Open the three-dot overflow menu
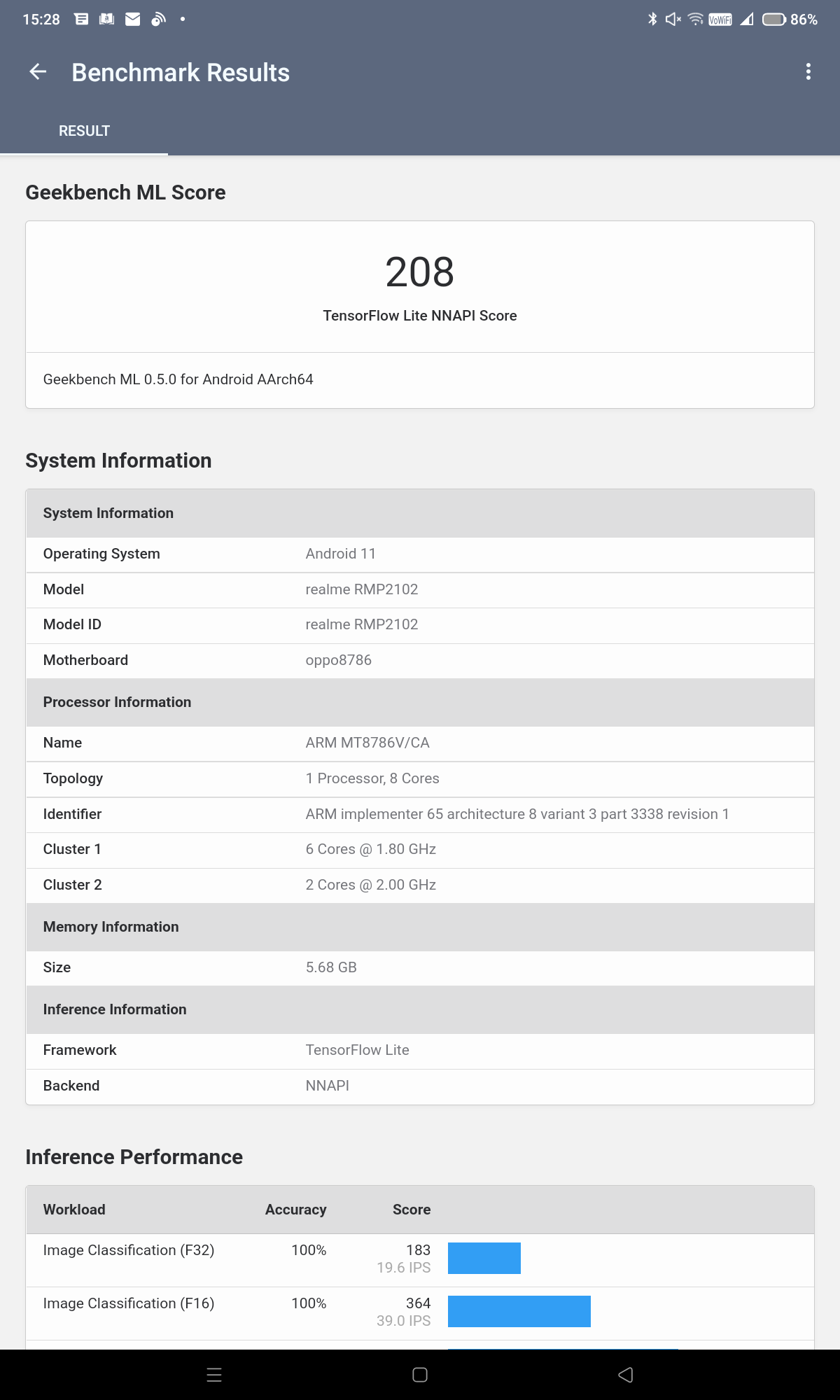Image resolution: width=840 pixels, height=1400 pixels. point(808,72)
